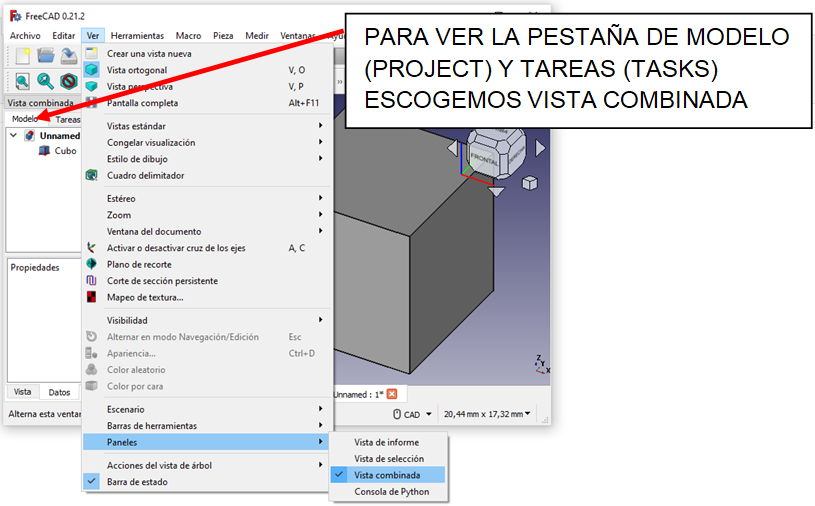Image resolution: width=815 pixels, height=506 pixels.
Task: Click the Cuadro delimitador icon
Action: (92, 175)
